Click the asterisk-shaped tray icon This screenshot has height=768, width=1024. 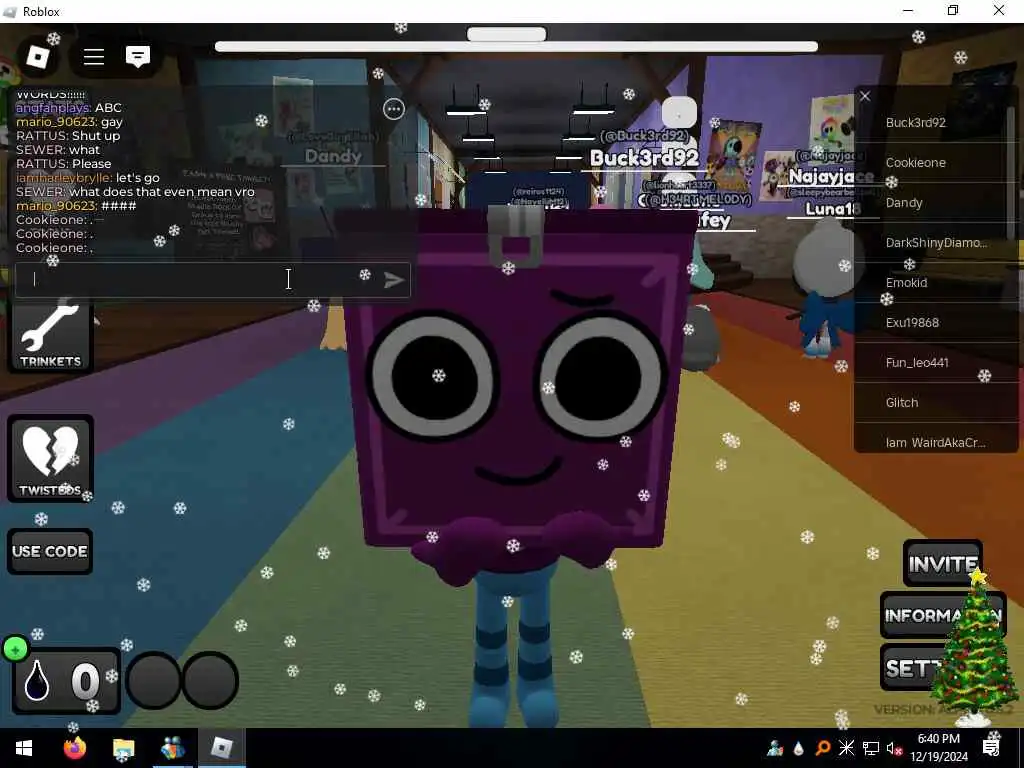[x=846, y=748]
